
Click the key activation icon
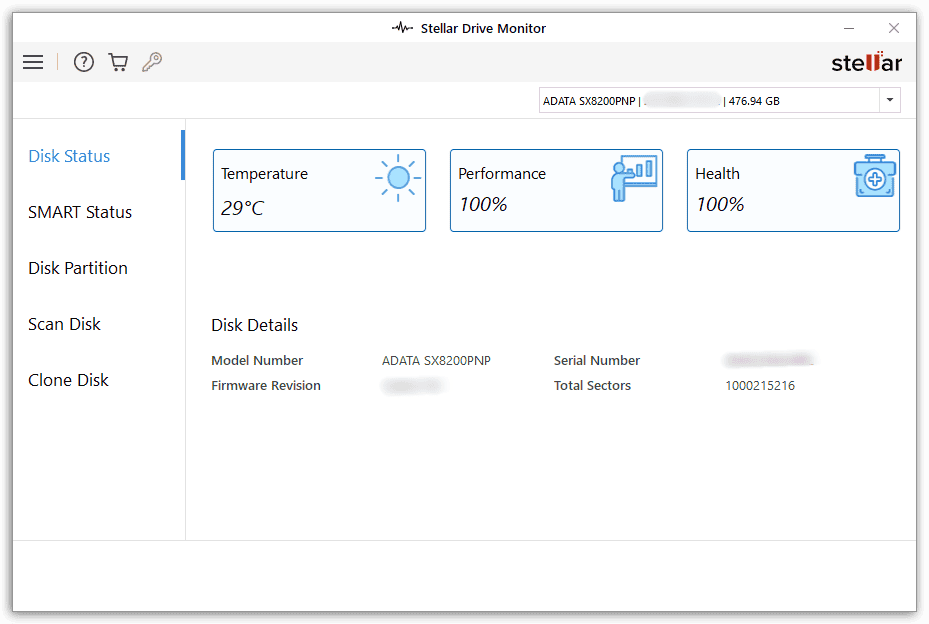click(x=152, y=62)
